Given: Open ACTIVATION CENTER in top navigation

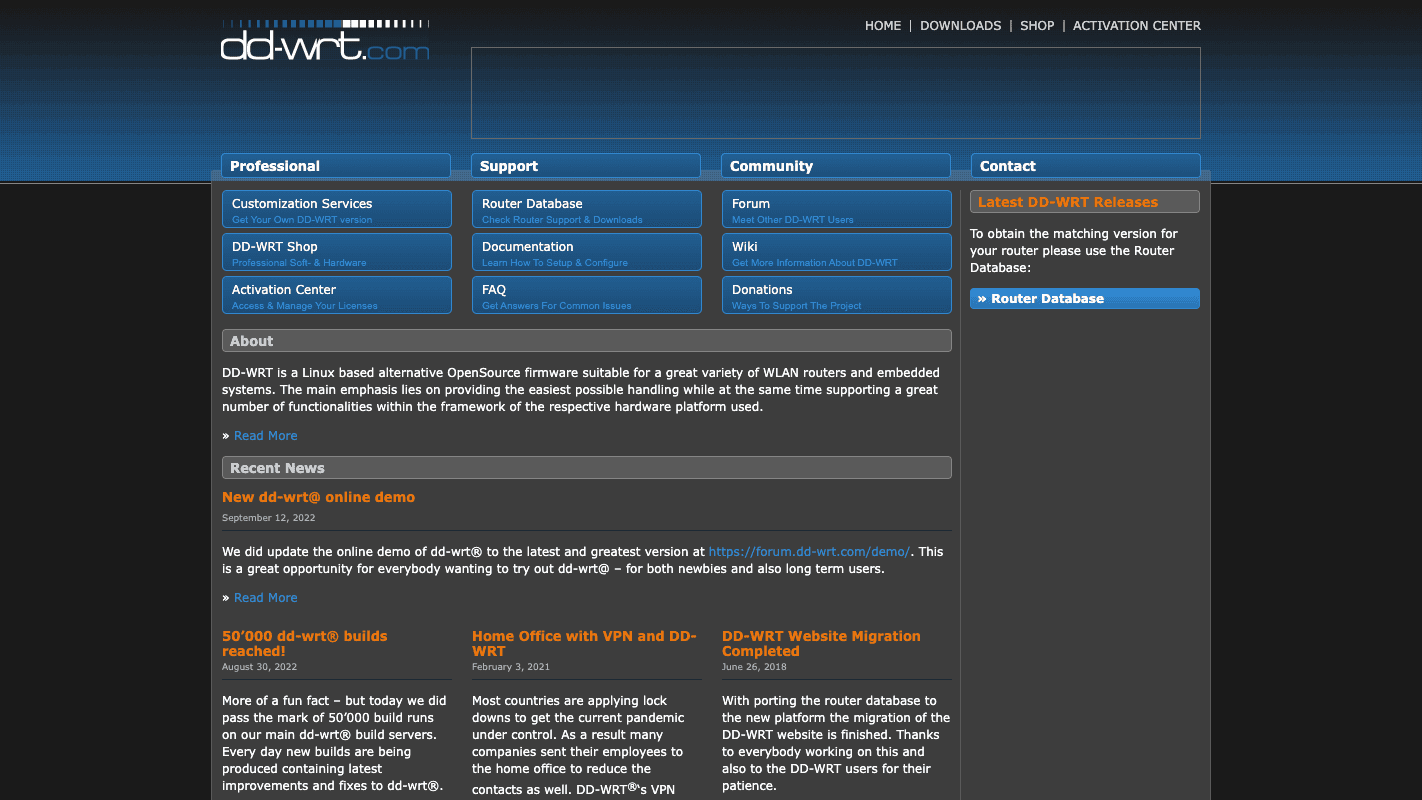Looking at the screenshot, I should tap(1137, 26).
